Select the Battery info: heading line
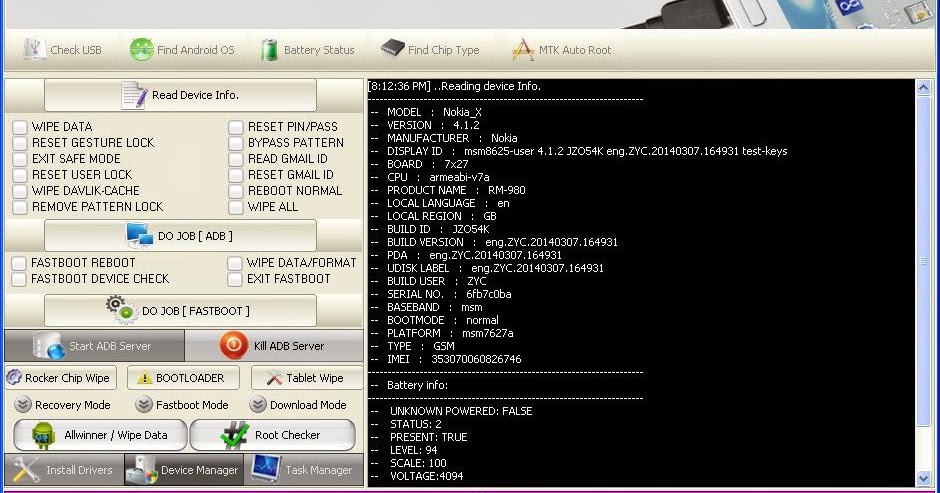This screenshot has width=940, height=493. pos(409,385)
